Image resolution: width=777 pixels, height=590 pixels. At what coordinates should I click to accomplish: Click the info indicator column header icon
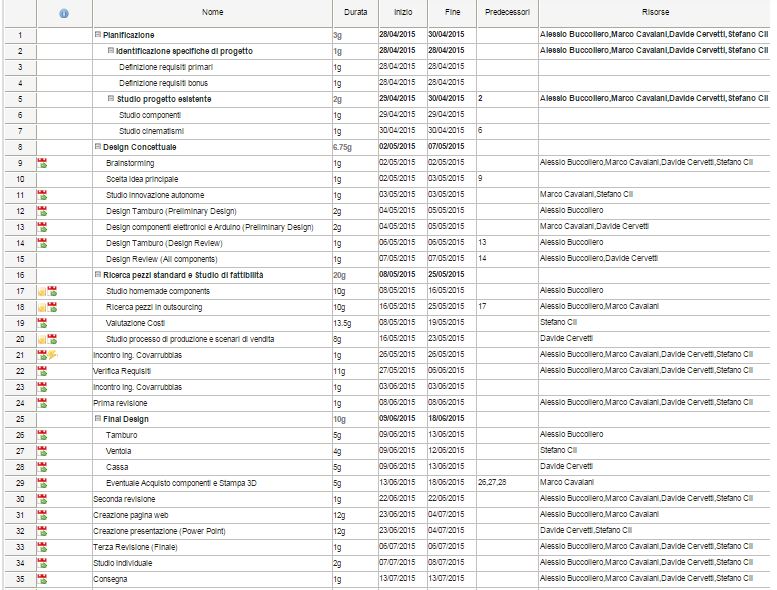tap(64, 13)
